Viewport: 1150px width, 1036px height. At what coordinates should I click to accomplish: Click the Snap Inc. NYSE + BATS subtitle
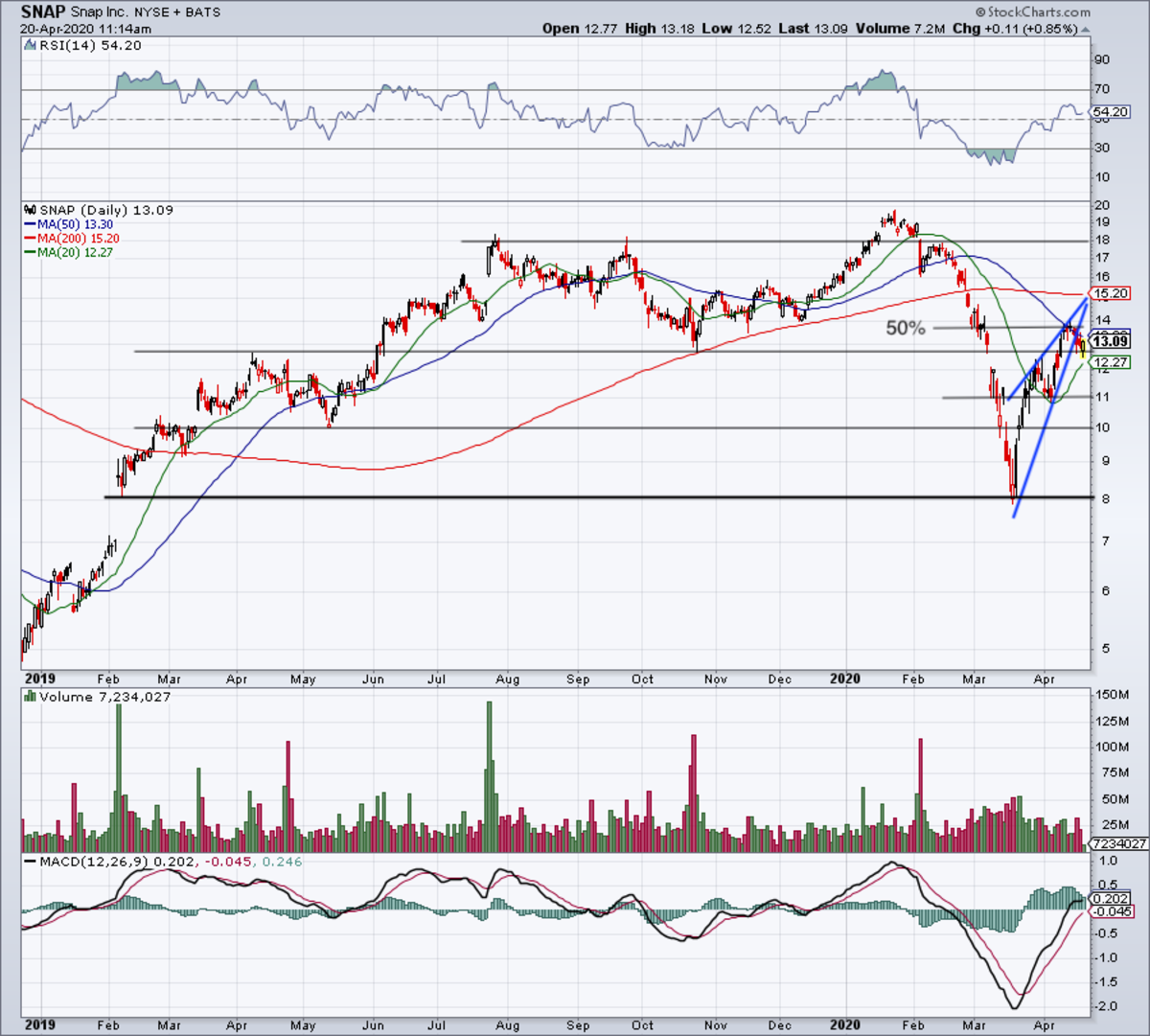click(147, 12)
